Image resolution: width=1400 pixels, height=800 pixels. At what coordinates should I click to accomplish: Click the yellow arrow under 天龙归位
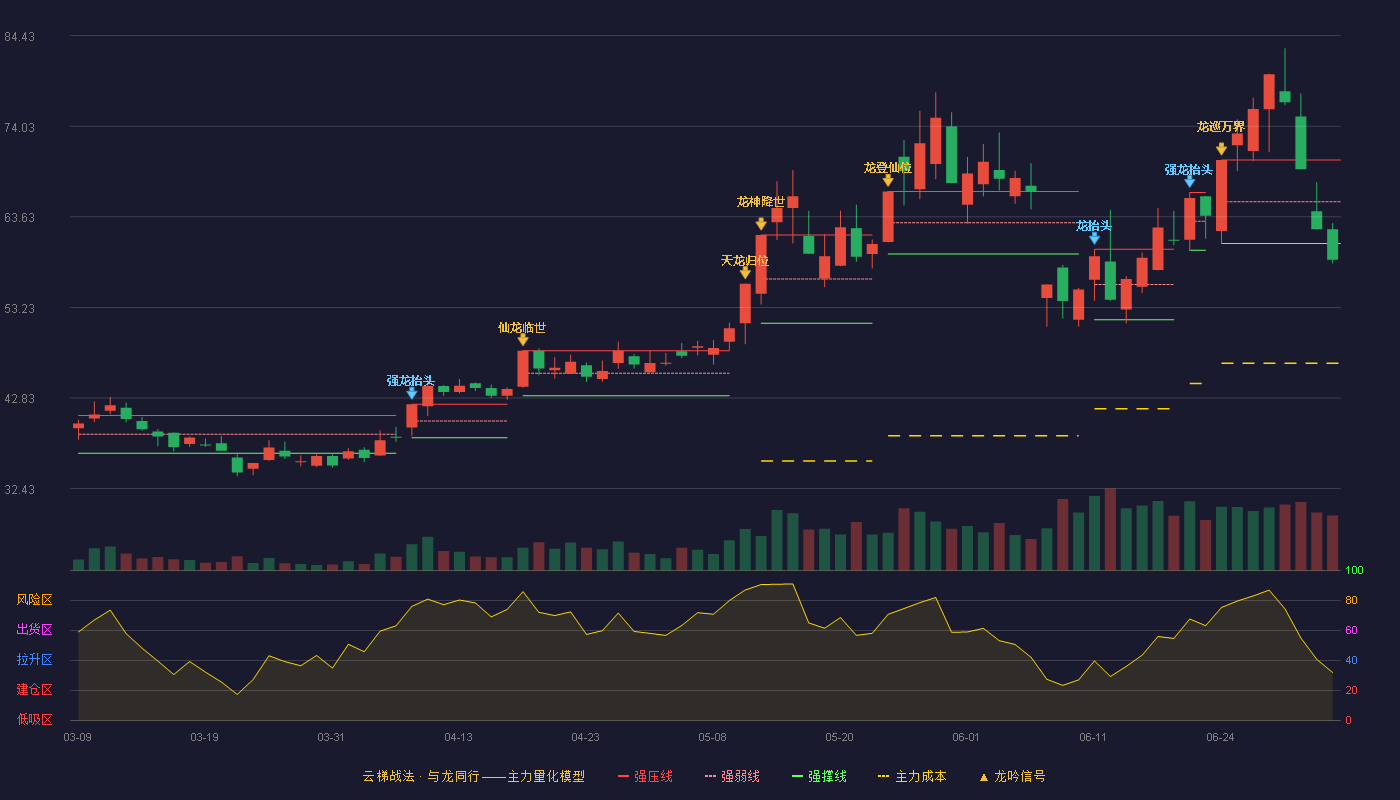745,273
